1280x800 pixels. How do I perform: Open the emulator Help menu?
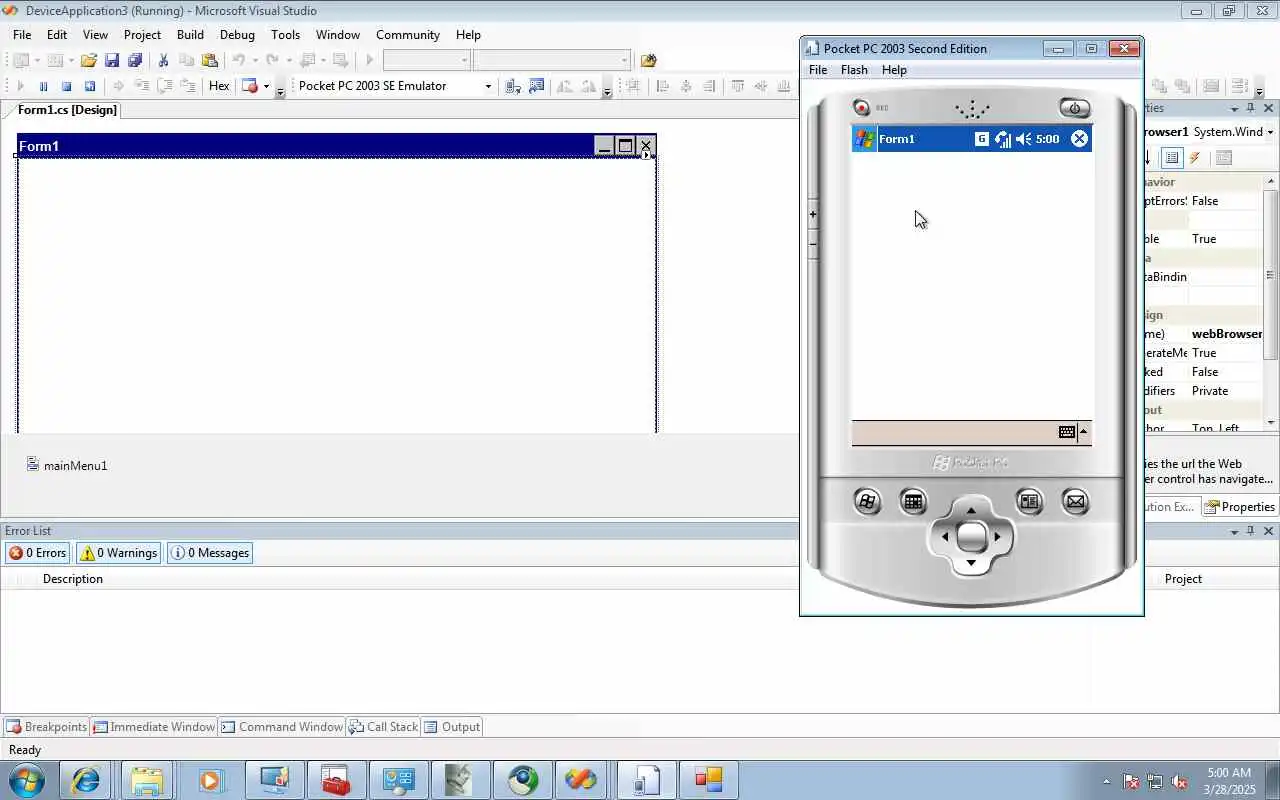[x=894, y=70]
